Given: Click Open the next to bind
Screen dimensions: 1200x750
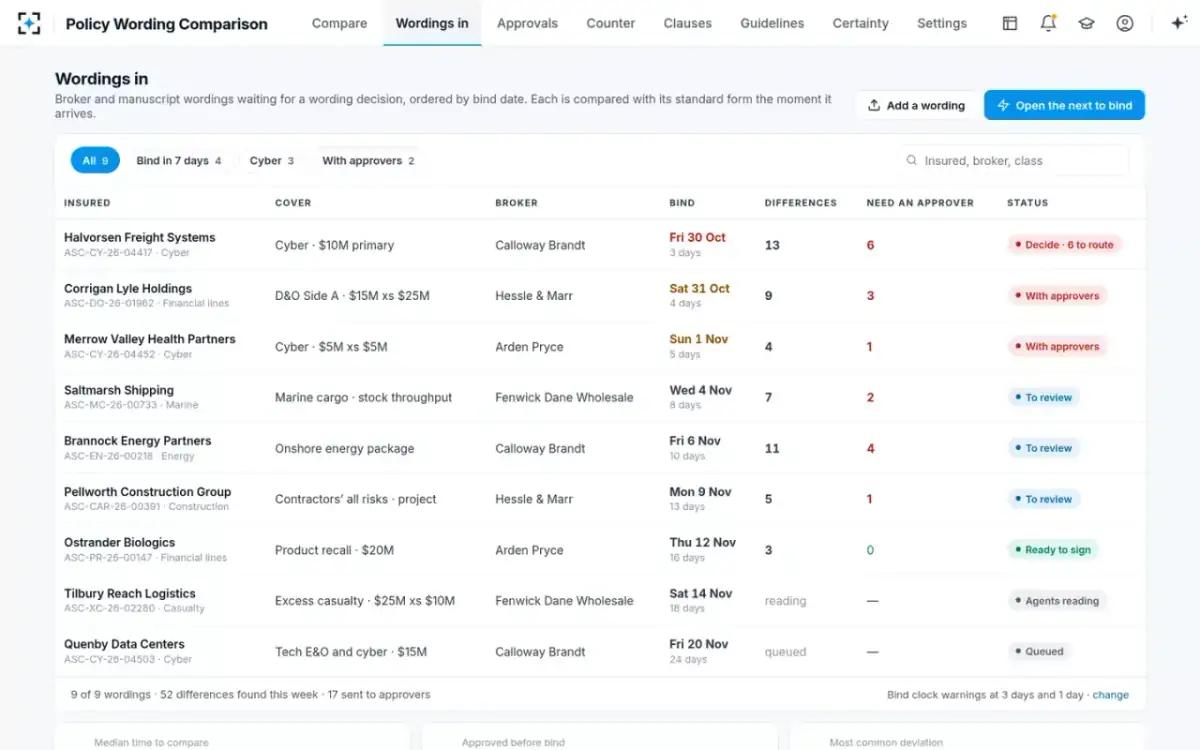Looking at the screenshot, I should pyautogui.click(x=1064, y=105).
